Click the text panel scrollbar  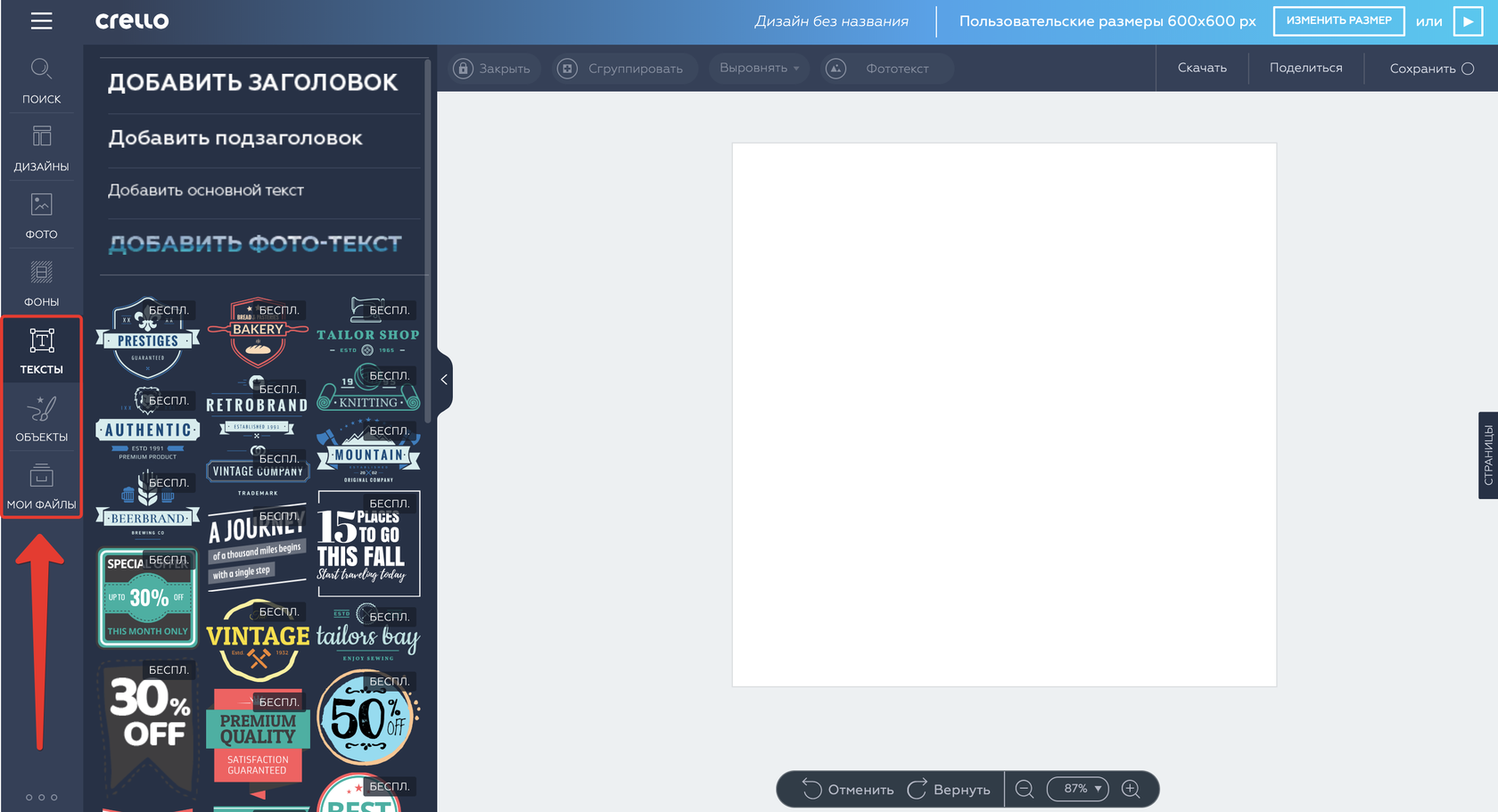[x=428, y=241]
